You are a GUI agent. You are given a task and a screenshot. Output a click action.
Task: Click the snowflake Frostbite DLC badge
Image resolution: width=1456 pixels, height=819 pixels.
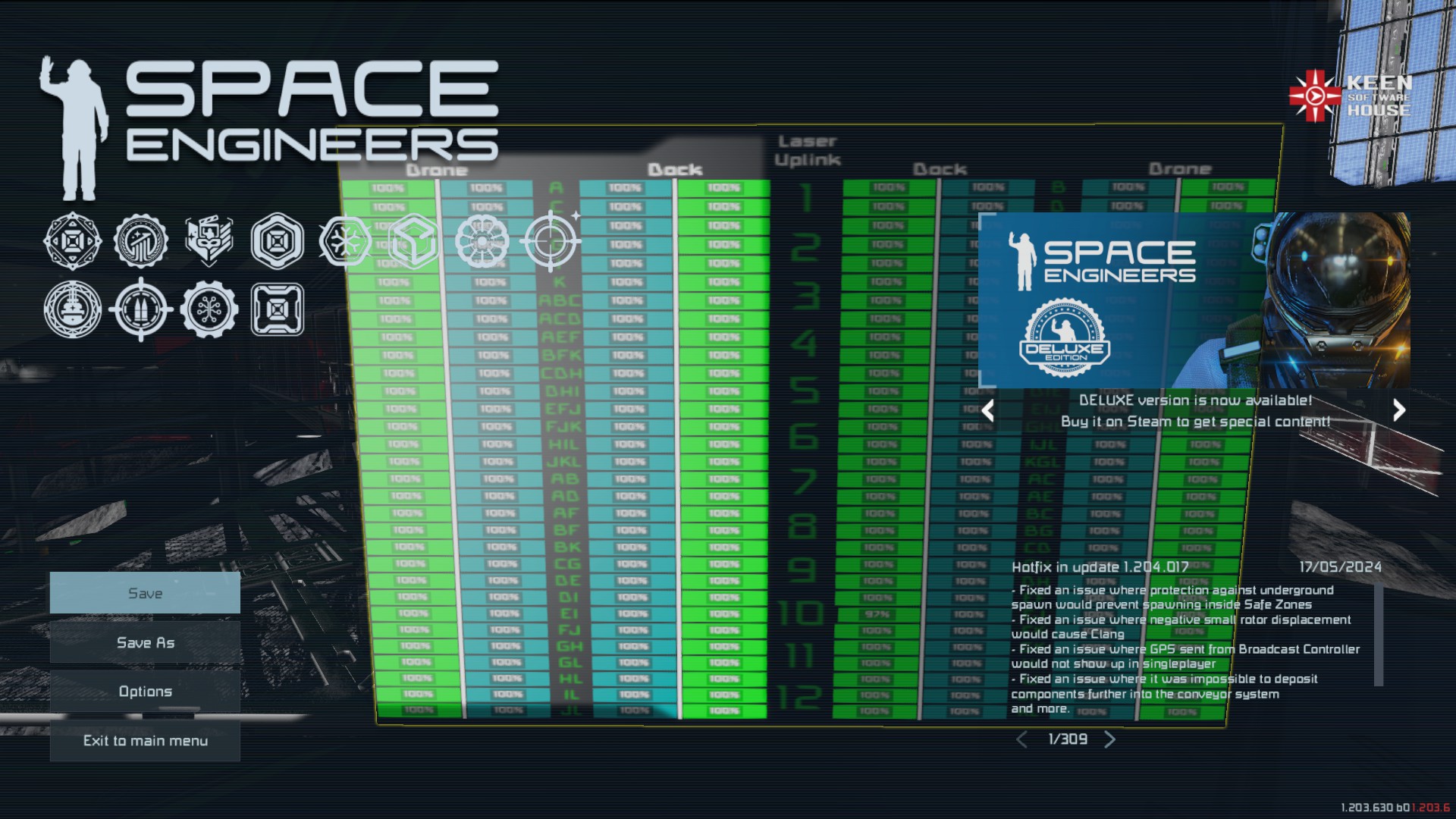(346, 241)
